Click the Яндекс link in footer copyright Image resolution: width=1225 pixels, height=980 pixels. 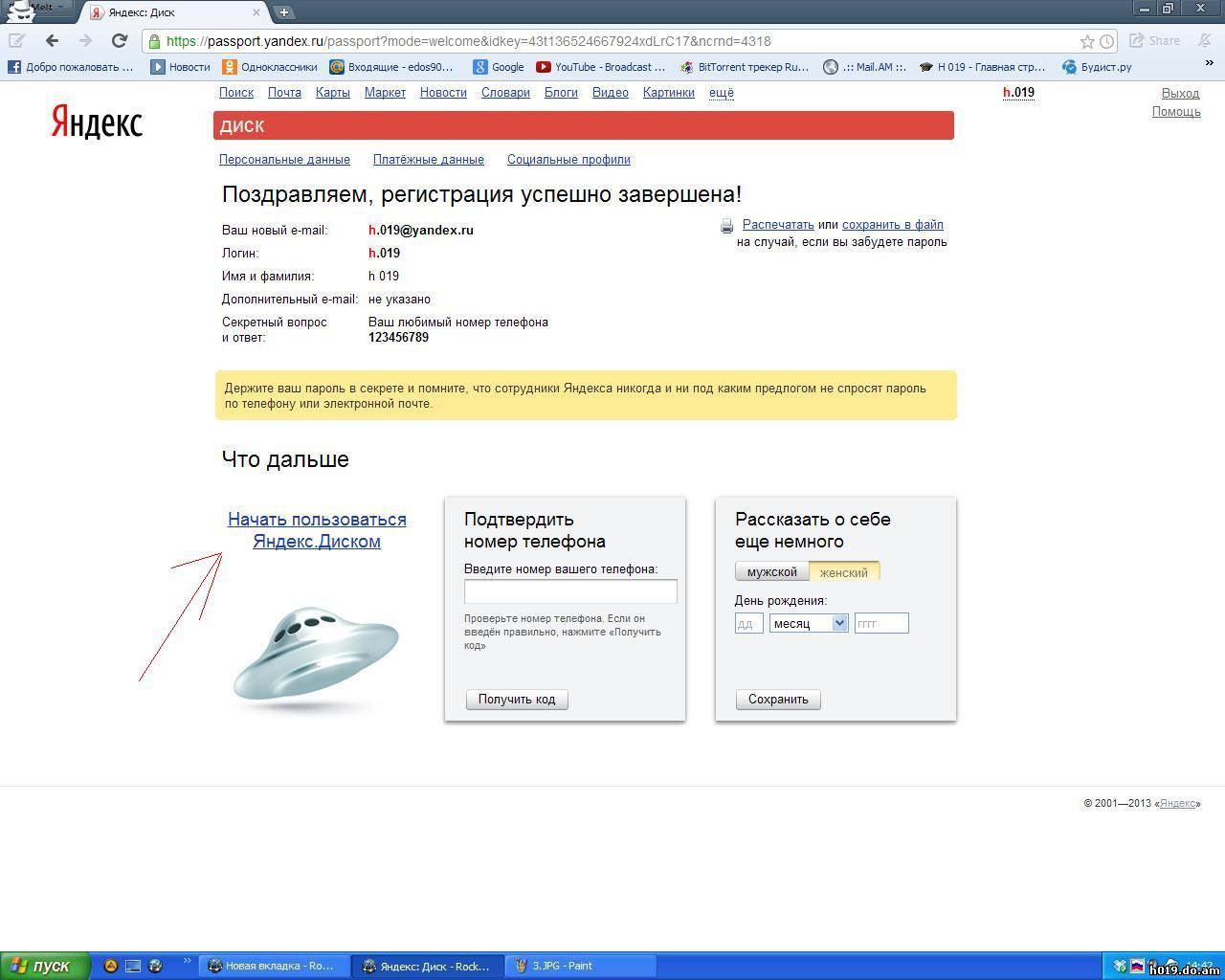[1177, 804]
